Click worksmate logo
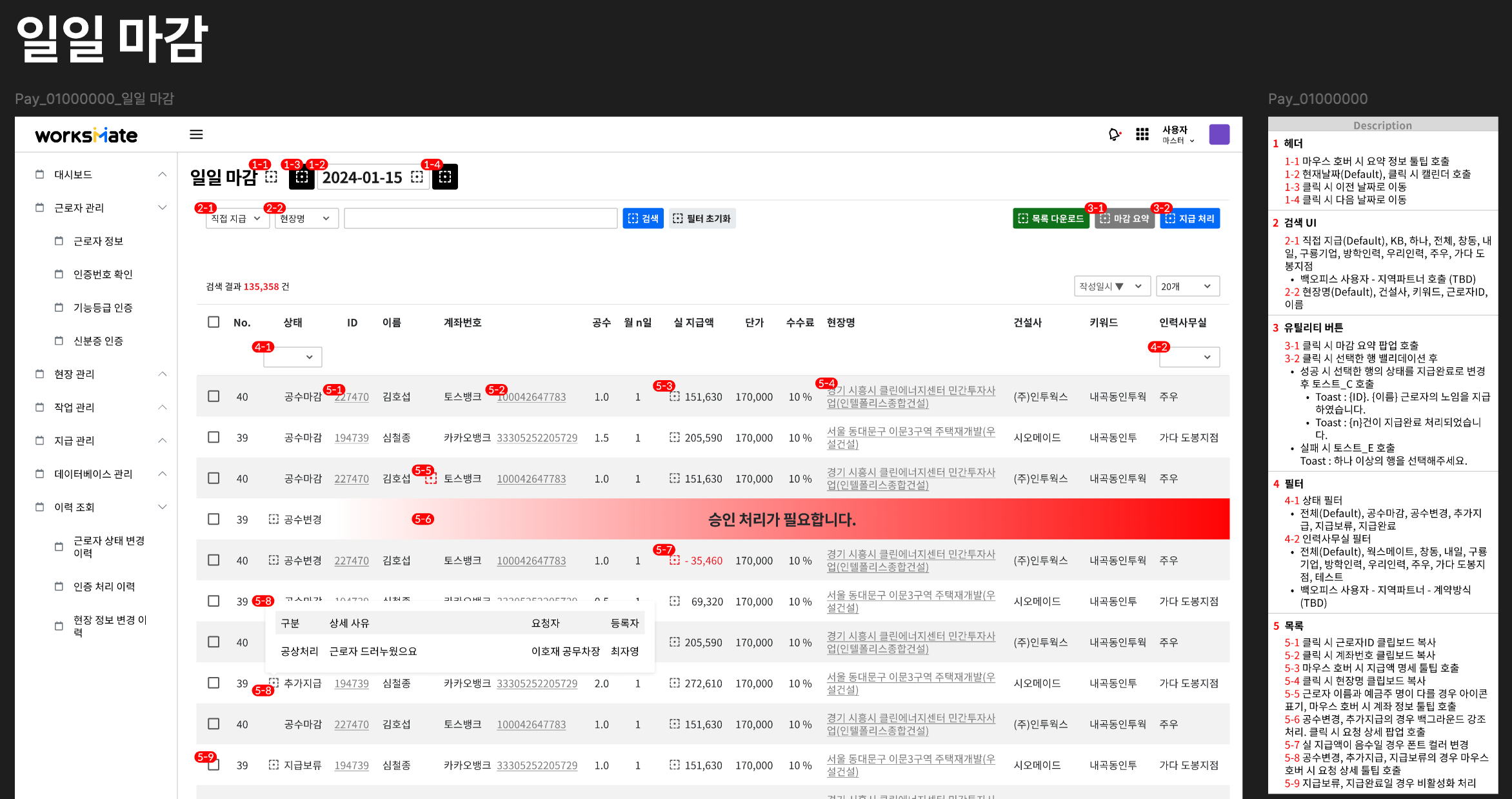The height and width of the screenshot is (799, 1512). coord(86,135)
